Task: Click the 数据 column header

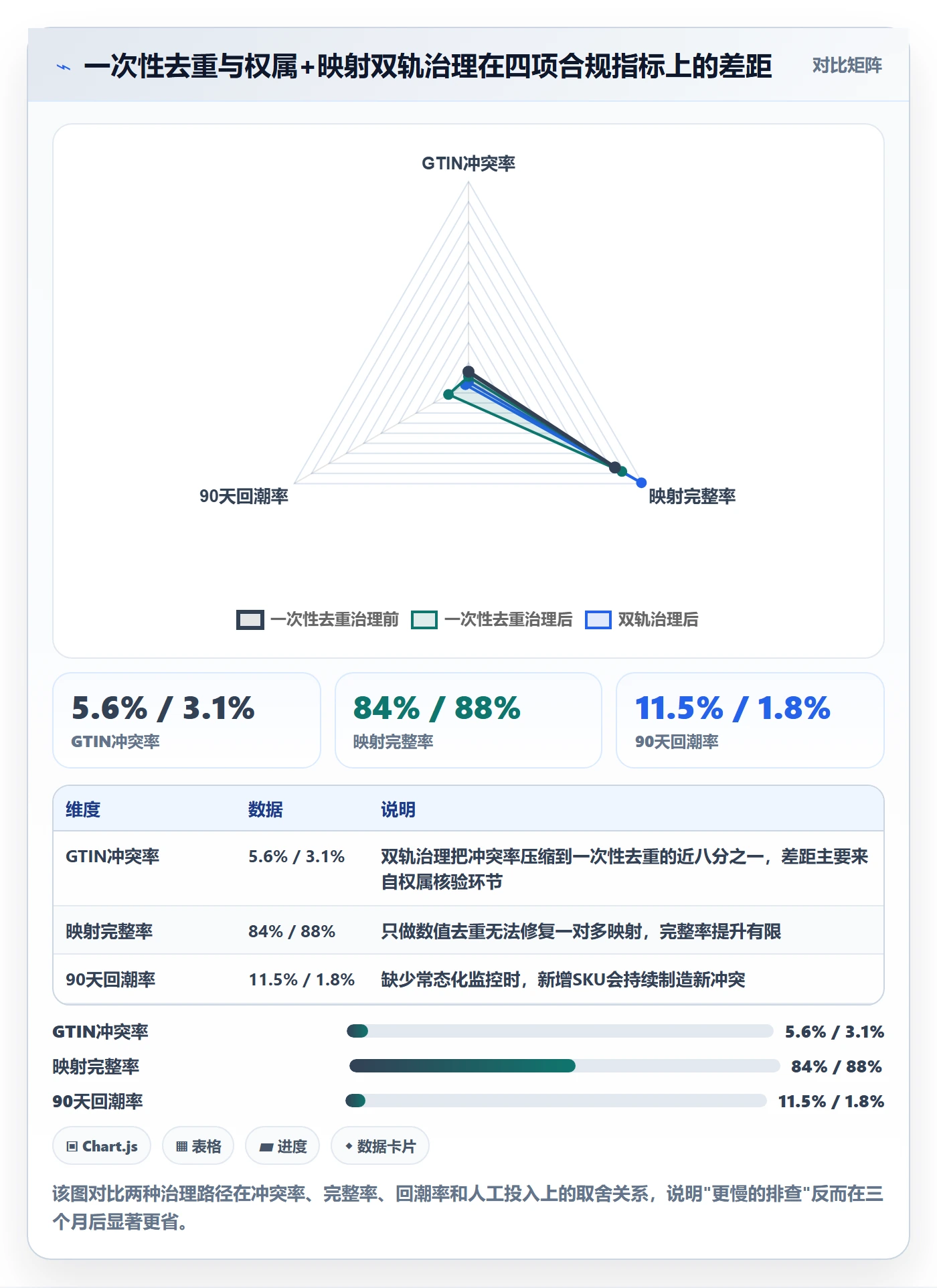Action: coord(266,809)
